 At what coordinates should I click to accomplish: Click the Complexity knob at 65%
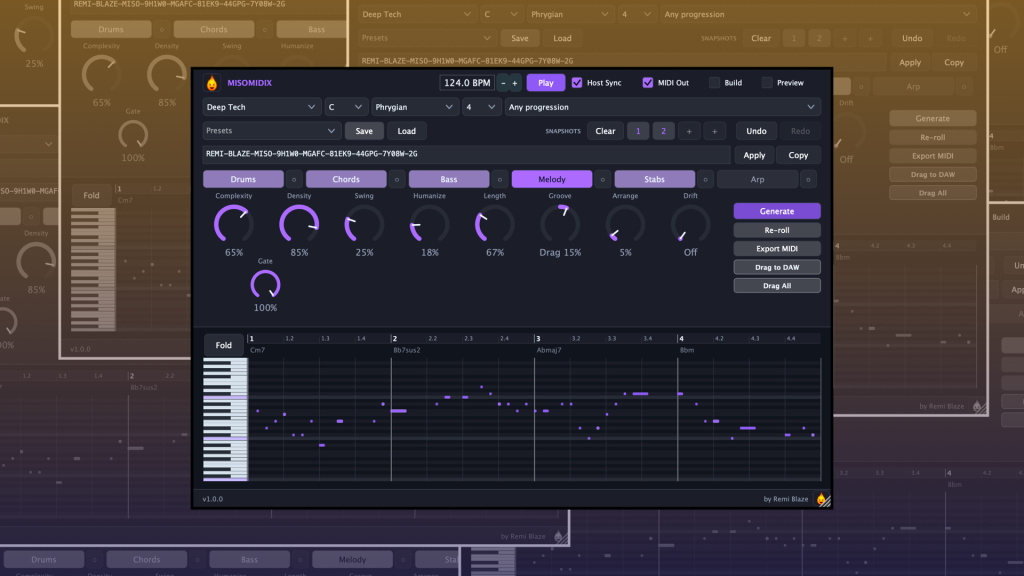click(233, 225)
